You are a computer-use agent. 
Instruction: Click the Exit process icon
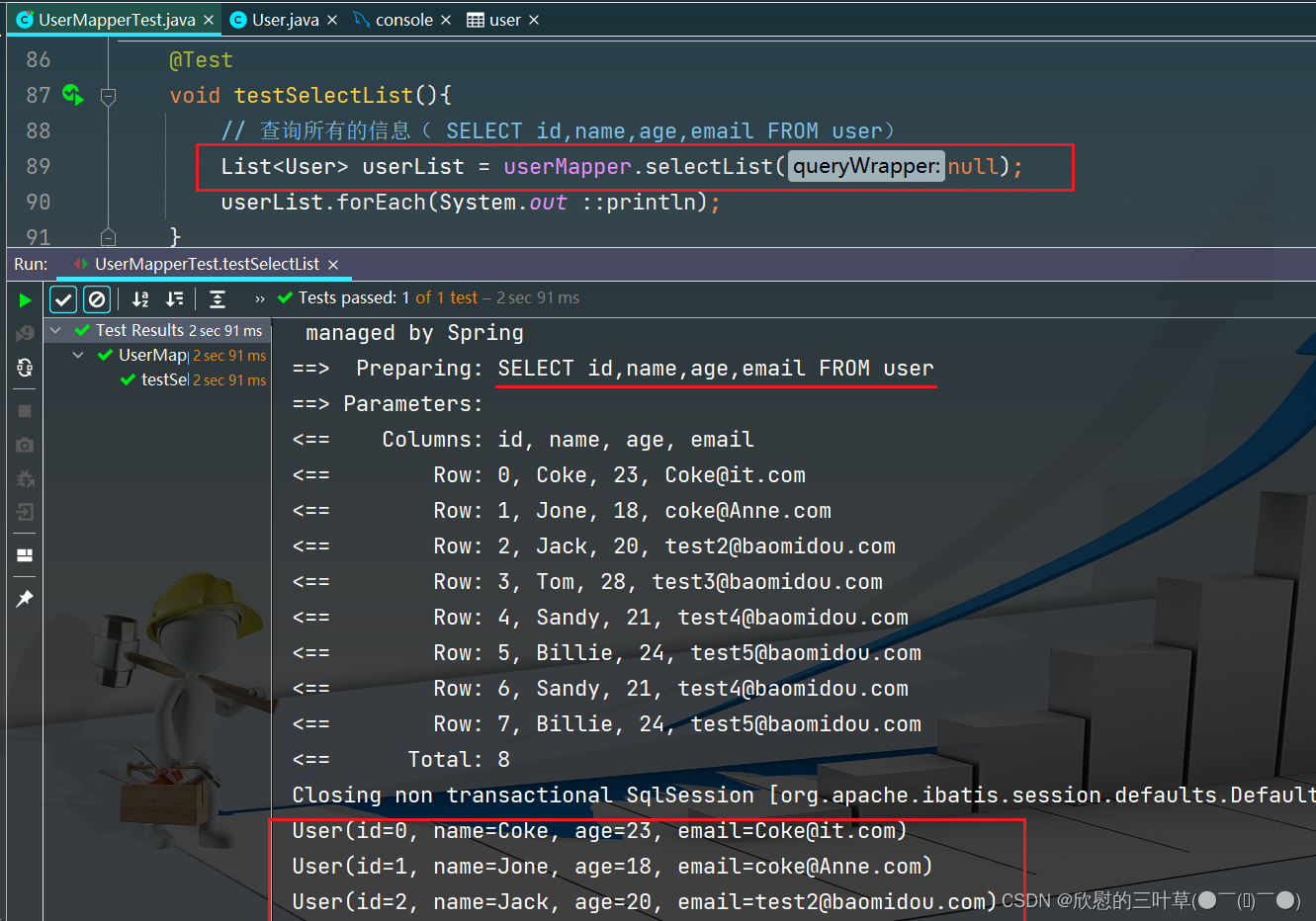point(25,512)
